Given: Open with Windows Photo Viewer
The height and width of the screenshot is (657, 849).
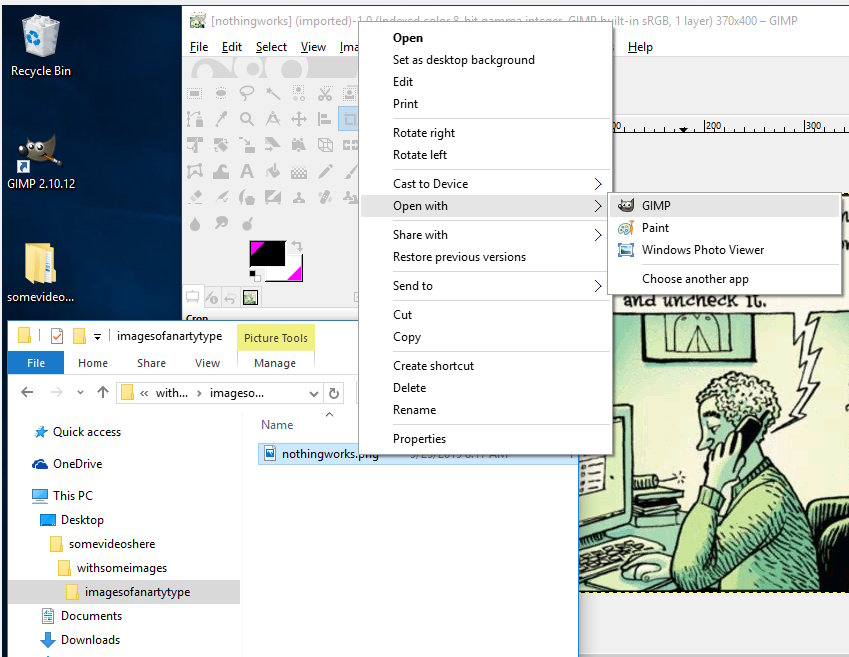Looking at the screenshot, I should click(x=724, y=250).
